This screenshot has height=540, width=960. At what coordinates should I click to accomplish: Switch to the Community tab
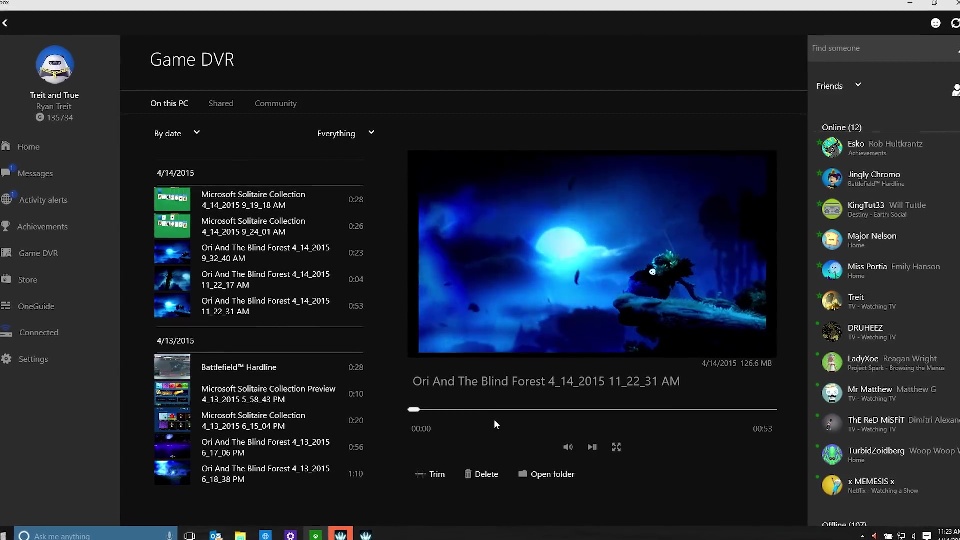click(x=276, y=103)
